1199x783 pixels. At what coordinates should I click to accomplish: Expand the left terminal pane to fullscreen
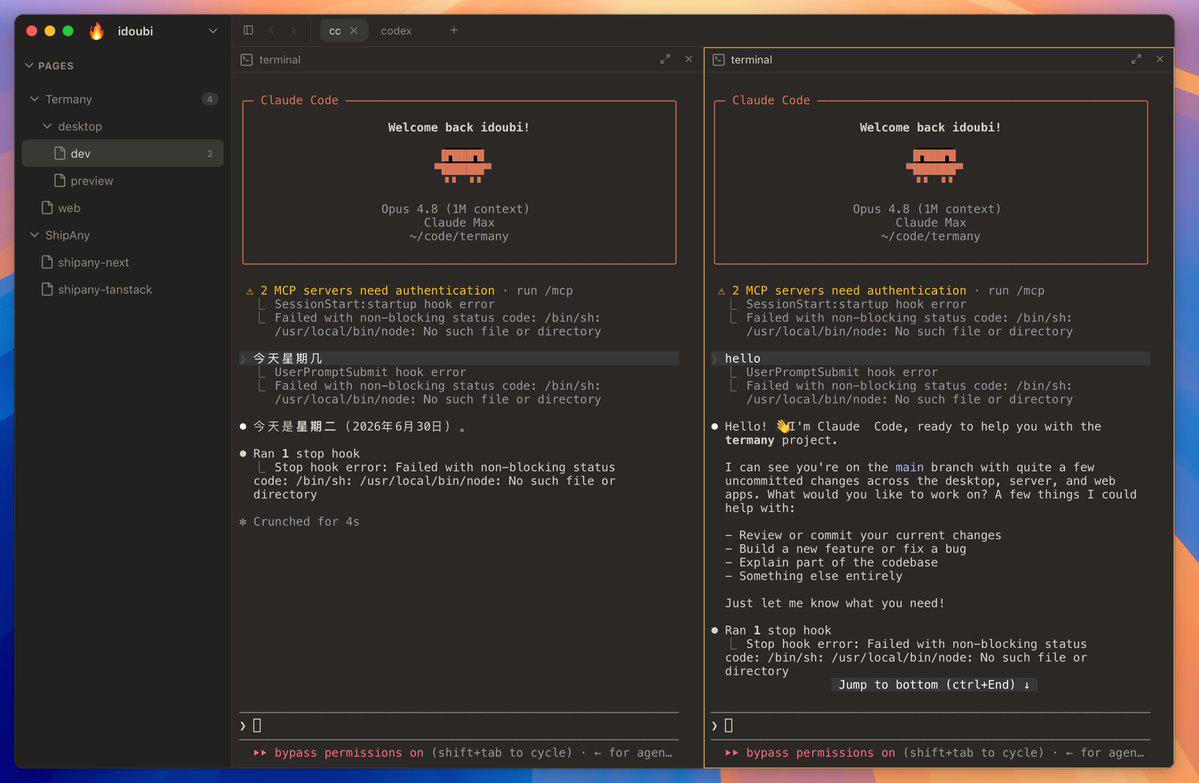coord(664,59)
